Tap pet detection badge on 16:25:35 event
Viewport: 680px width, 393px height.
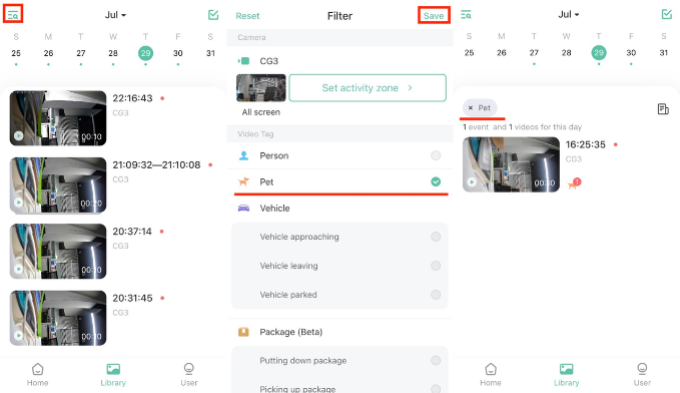574,183
